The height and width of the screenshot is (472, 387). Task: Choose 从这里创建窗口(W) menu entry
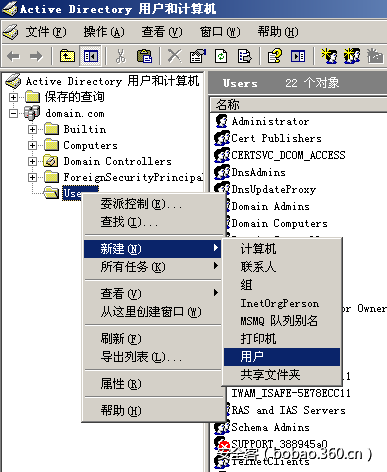[153, 312]
